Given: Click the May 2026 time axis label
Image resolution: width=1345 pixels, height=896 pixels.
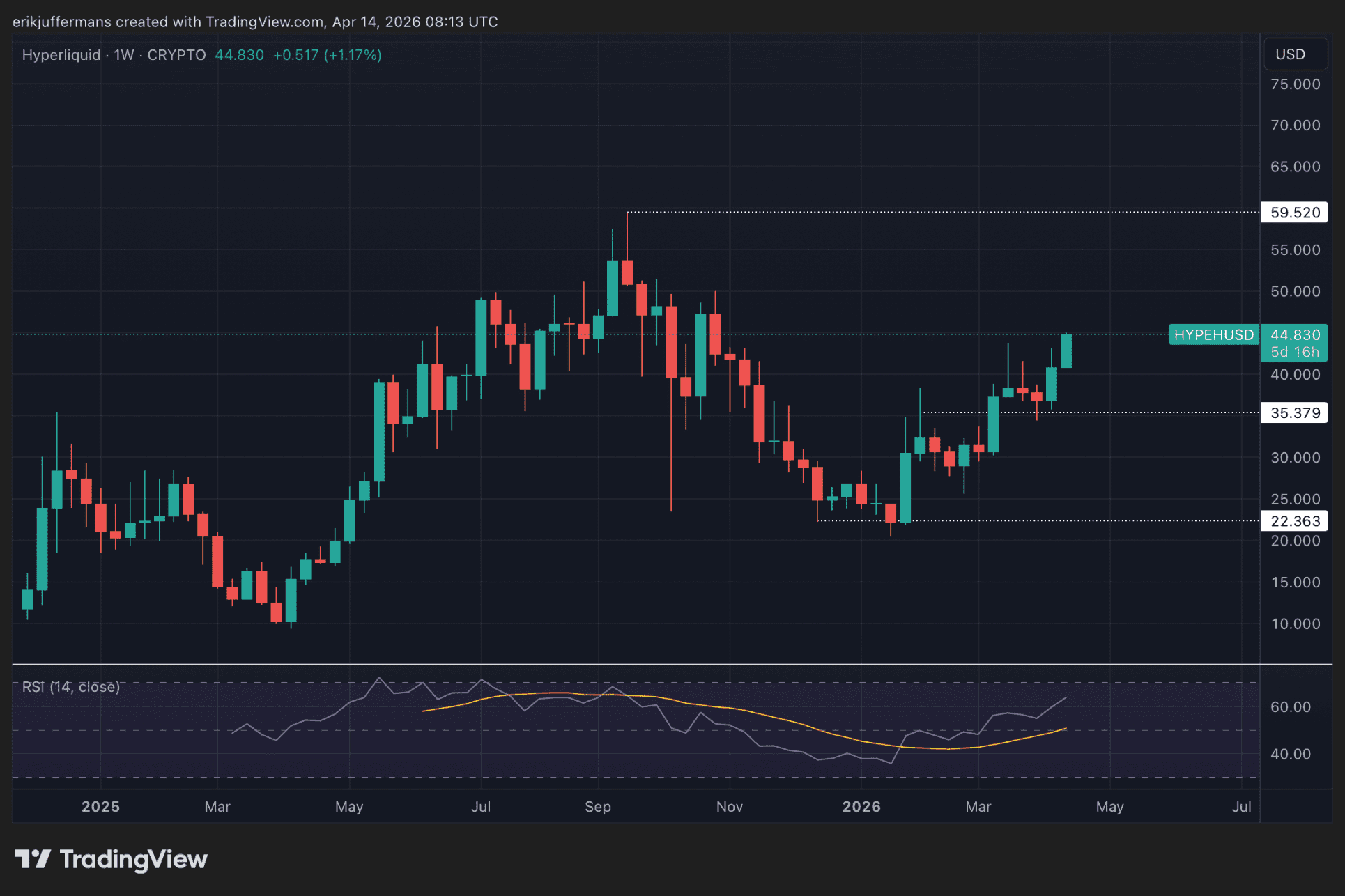Looking at the screenshot, I should point(1109,807).
